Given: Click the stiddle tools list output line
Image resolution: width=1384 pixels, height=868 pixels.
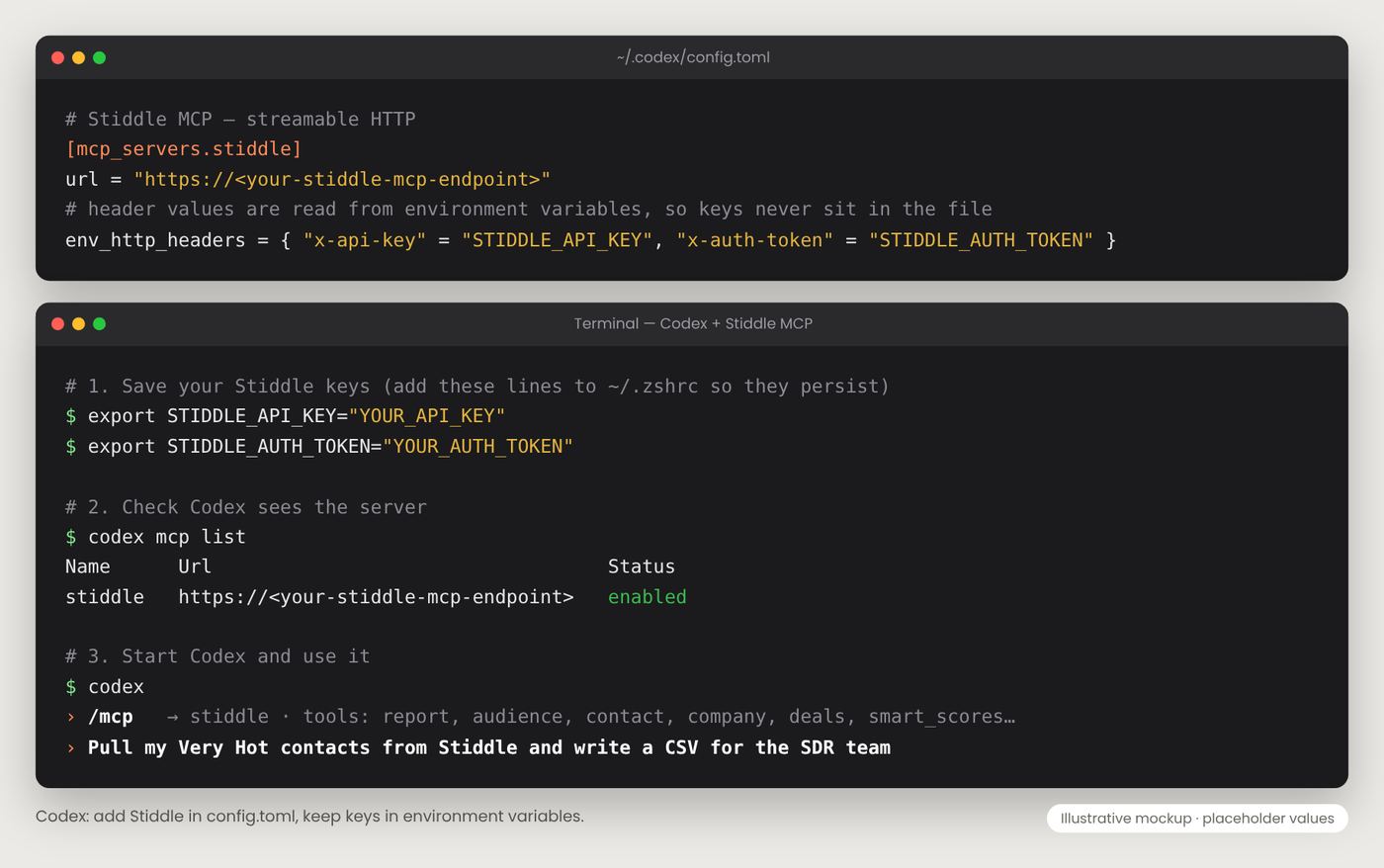Looking at the screenshot, I should tap(591, 717).
